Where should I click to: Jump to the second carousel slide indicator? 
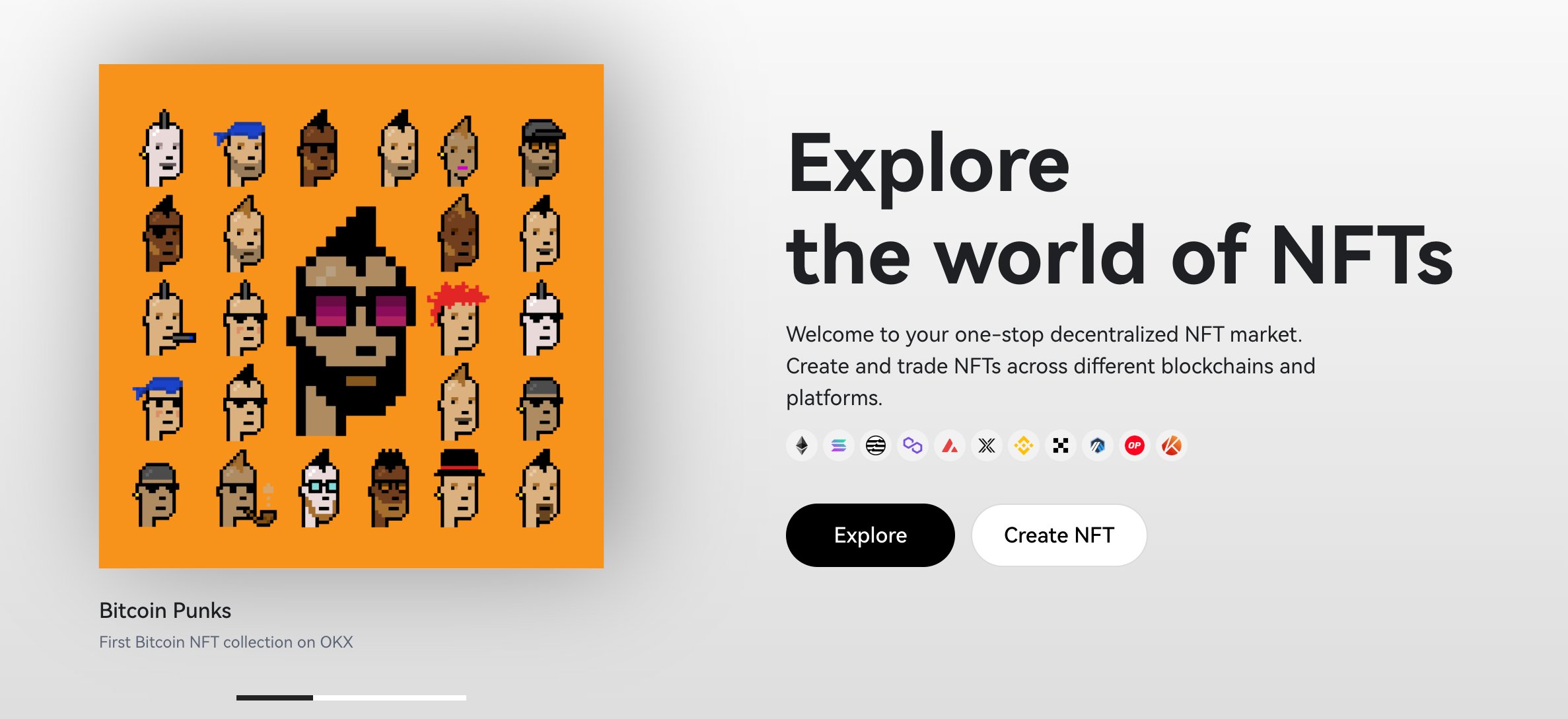[351, 698]
